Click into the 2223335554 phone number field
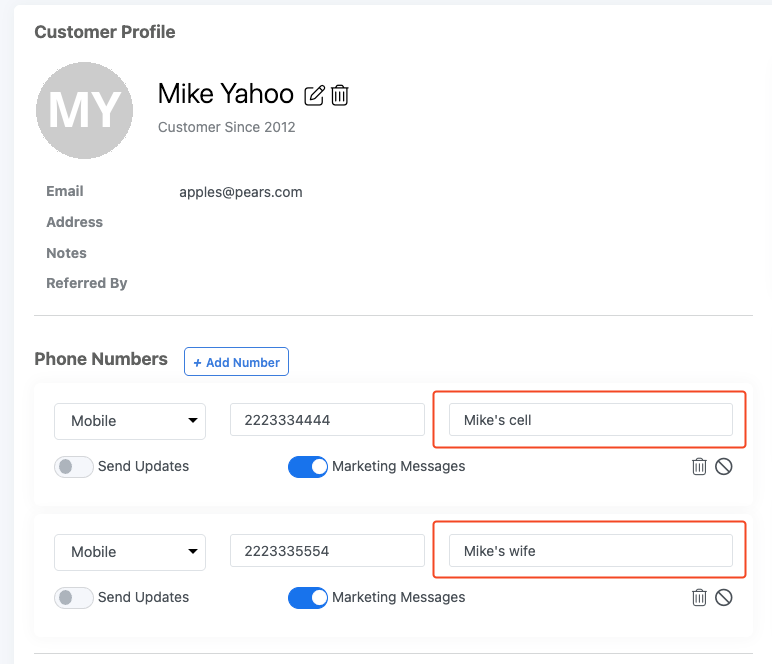This screenshot has height=664, width=772. (327, 551)
